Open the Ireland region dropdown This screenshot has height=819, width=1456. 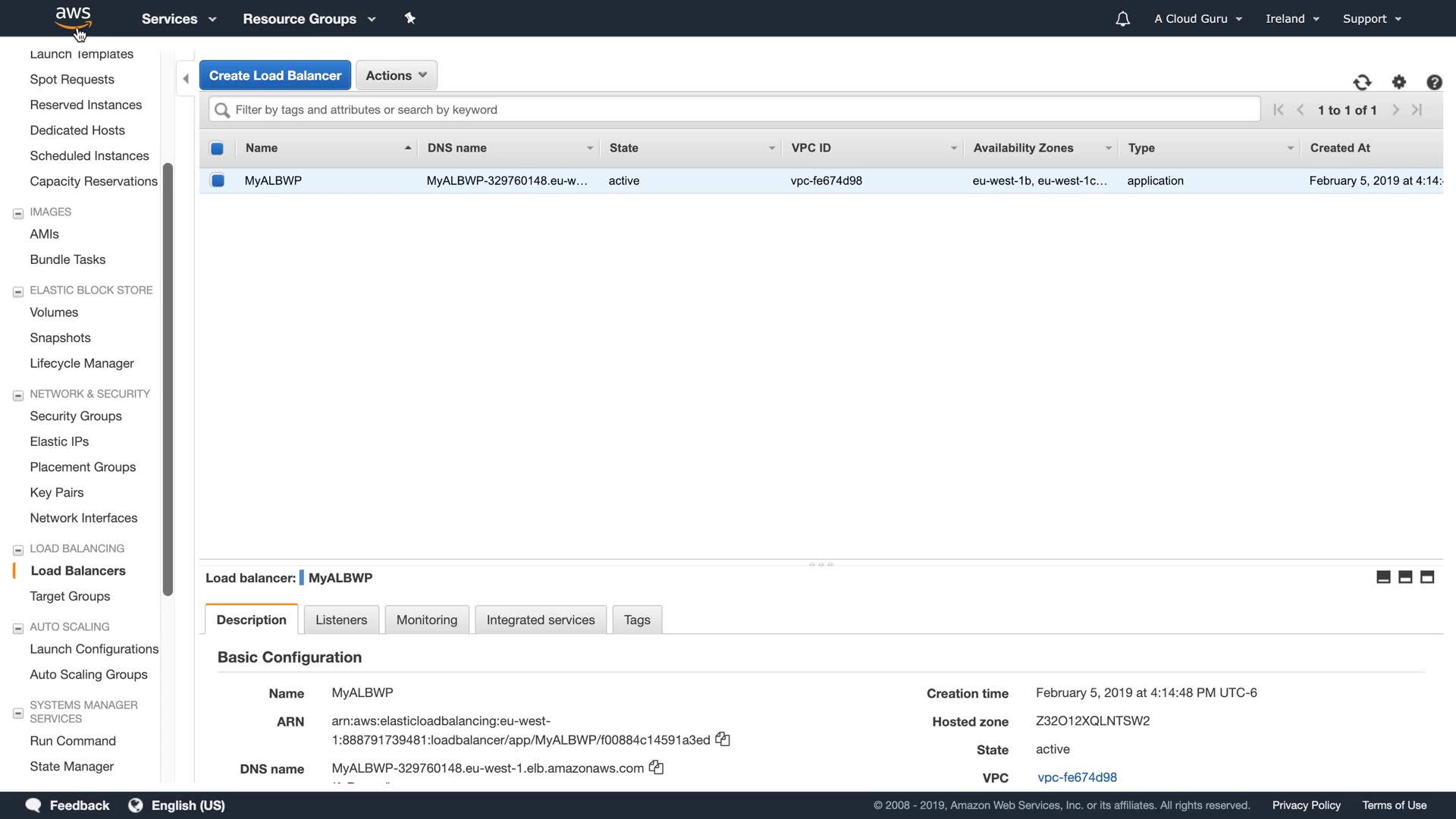point(1292,19)
